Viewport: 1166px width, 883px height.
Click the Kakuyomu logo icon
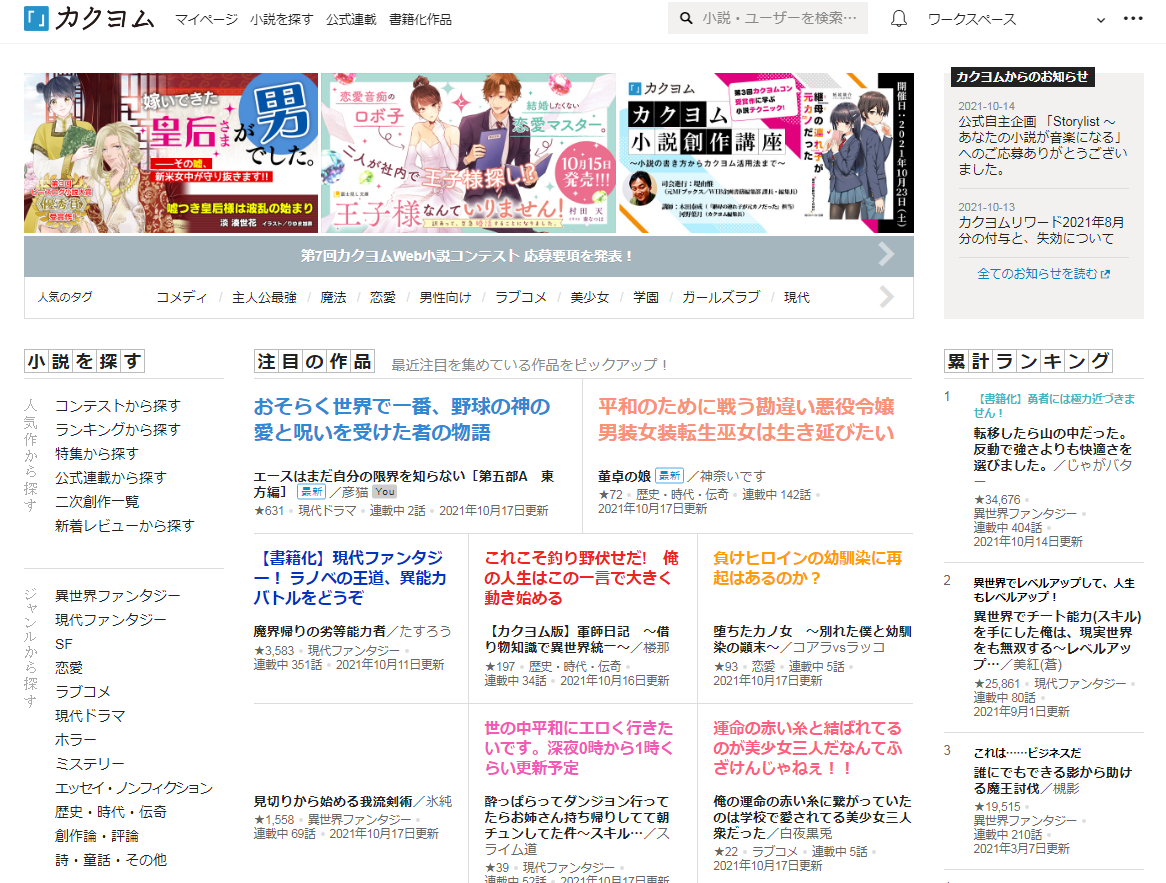pyautogui.click(x=37, y=19)
